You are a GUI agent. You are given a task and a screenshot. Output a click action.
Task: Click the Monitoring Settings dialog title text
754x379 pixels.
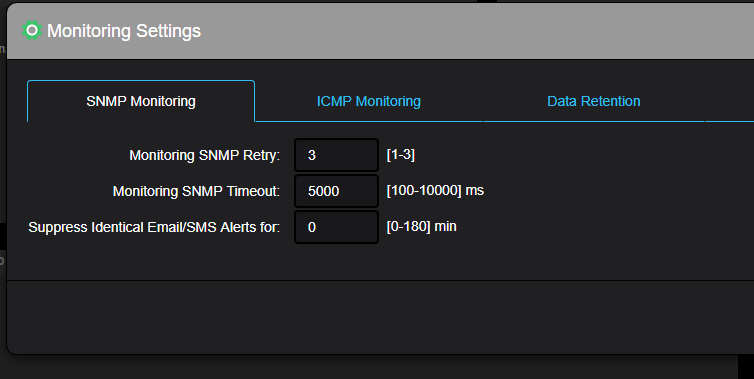tap(124, 31)
